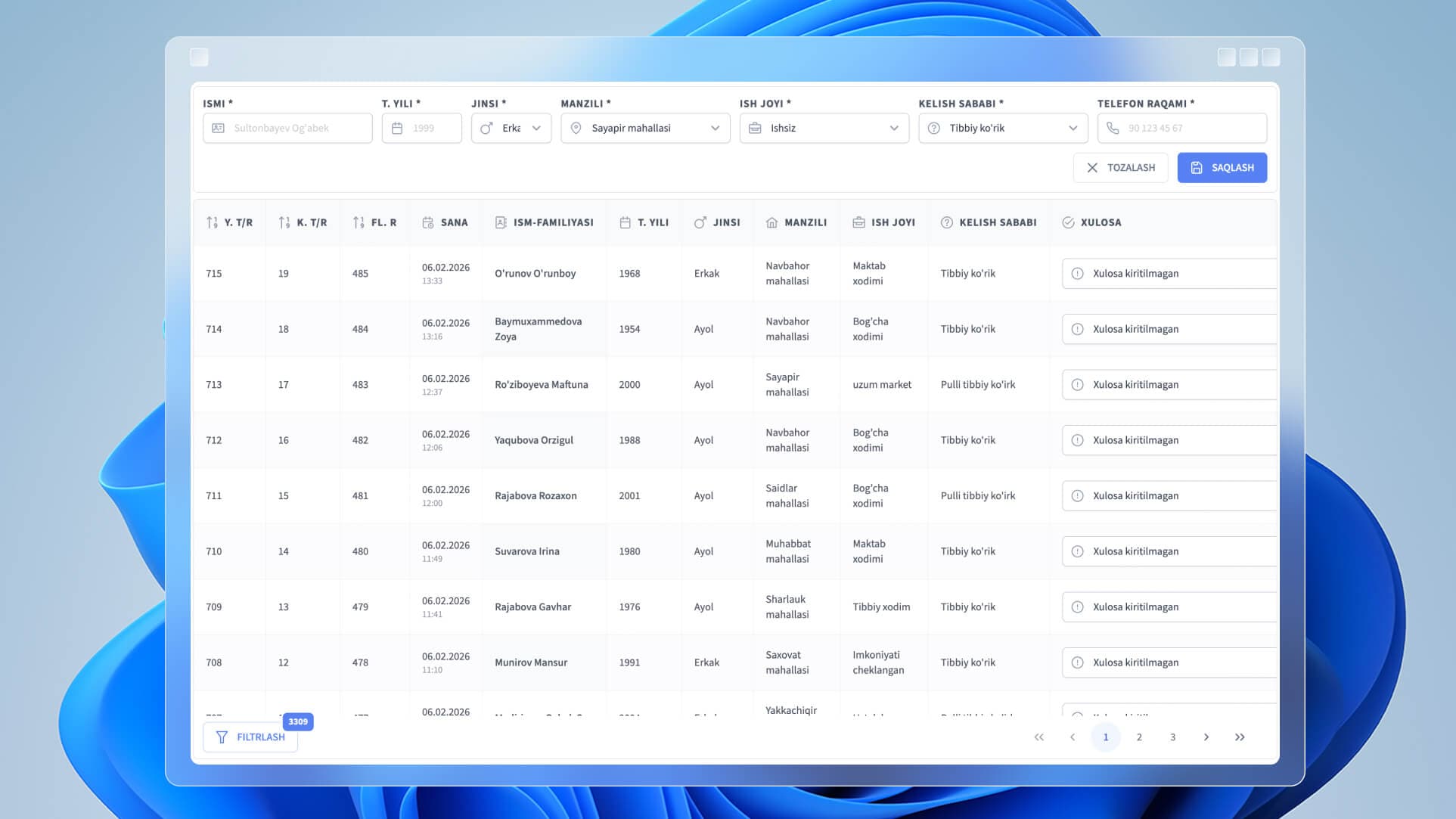Image resolution: width=1456 pixels, height=819 pixels.
Task: Go to page 2
Action: click(1139, 737)
